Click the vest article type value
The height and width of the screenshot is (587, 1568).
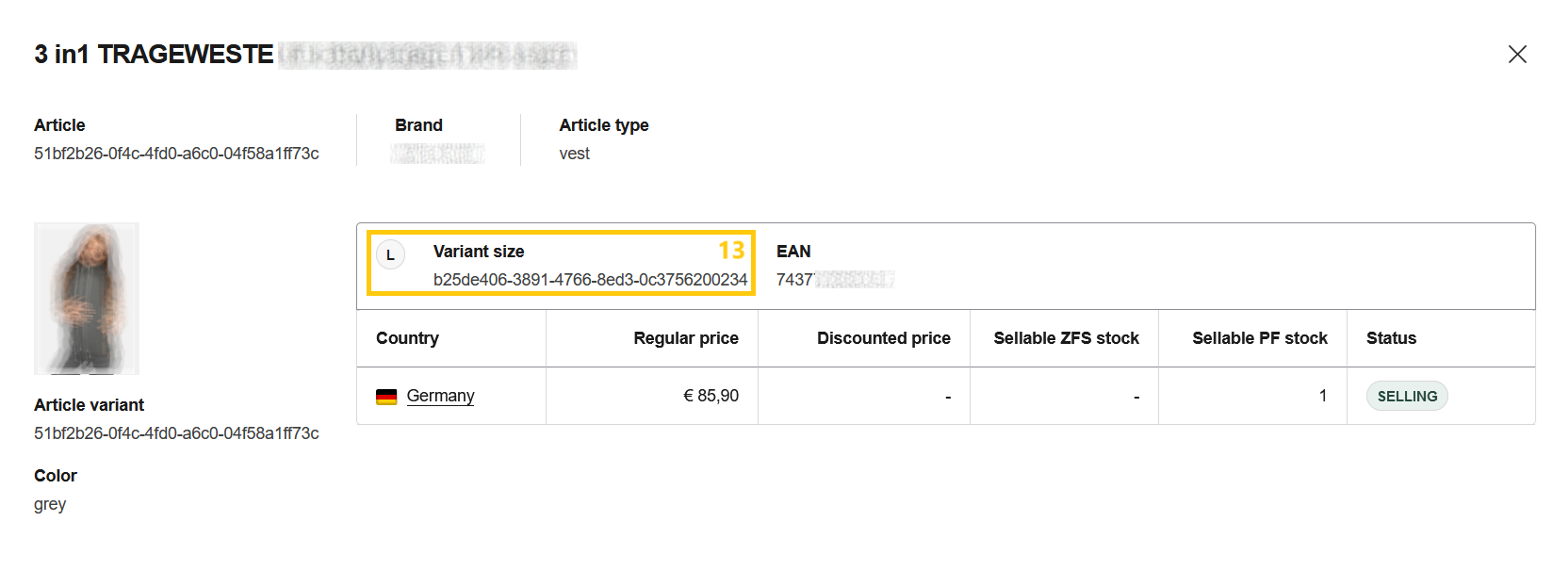click(574, 154)
